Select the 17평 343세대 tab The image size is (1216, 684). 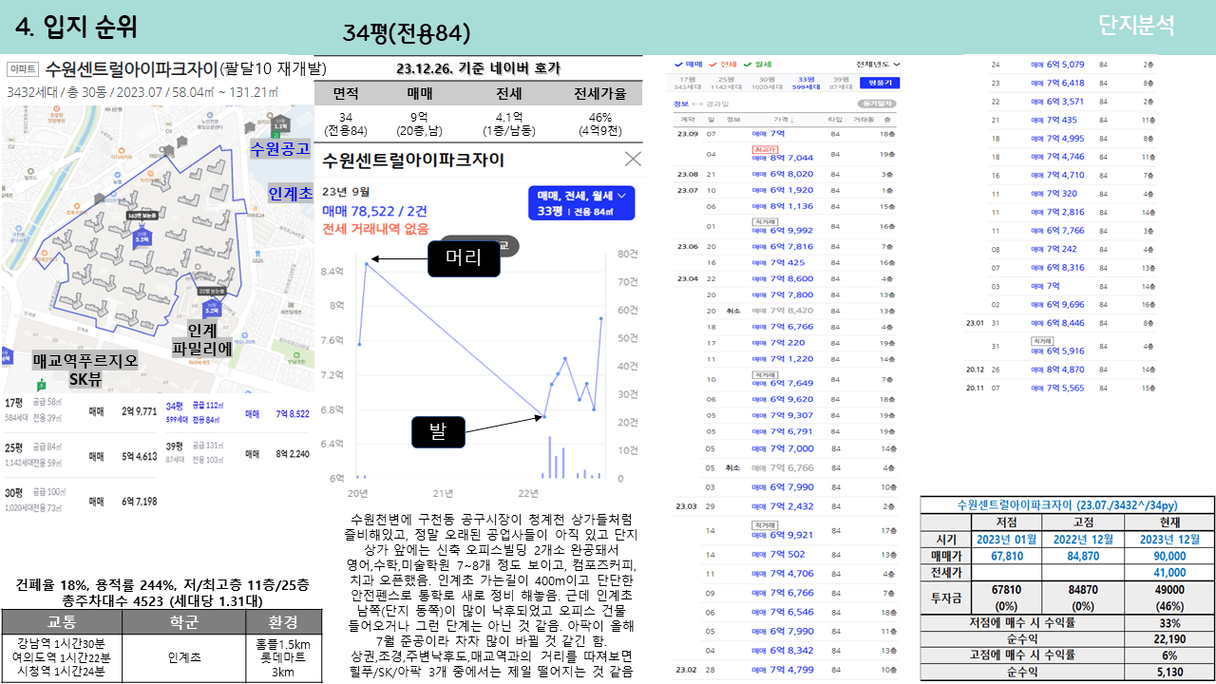(x=687, y=83)
